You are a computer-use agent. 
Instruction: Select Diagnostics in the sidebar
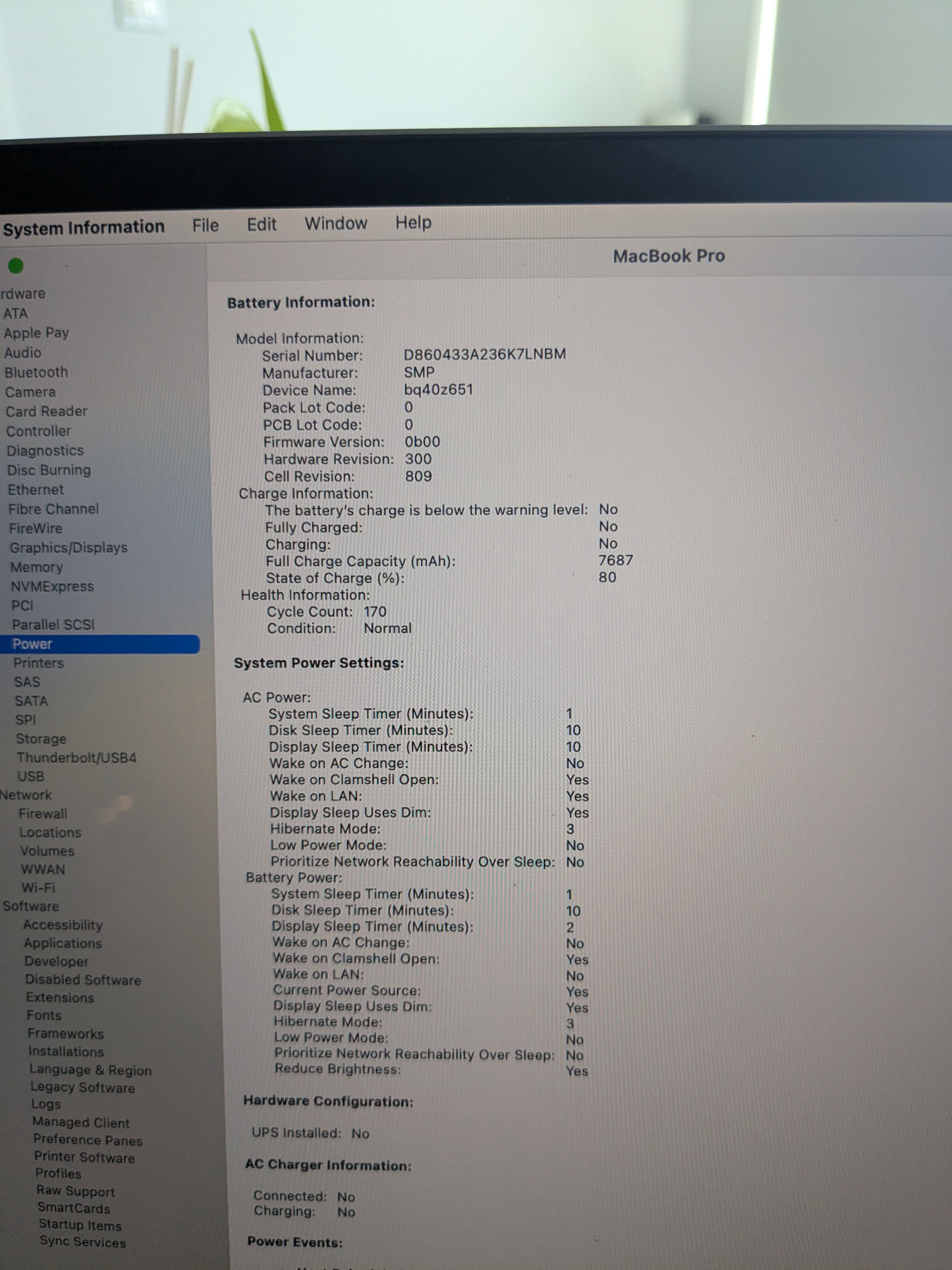click(x=45, y=451)
